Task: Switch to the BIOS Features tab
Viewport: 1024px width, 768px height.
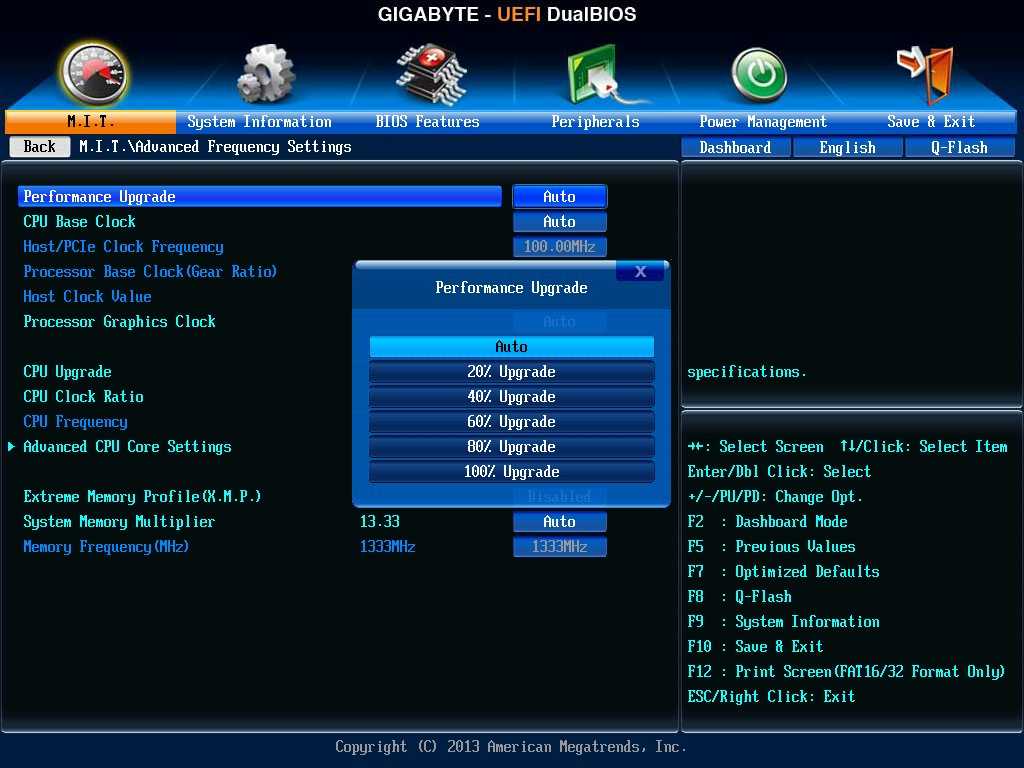Action: [x=427, y=122]
